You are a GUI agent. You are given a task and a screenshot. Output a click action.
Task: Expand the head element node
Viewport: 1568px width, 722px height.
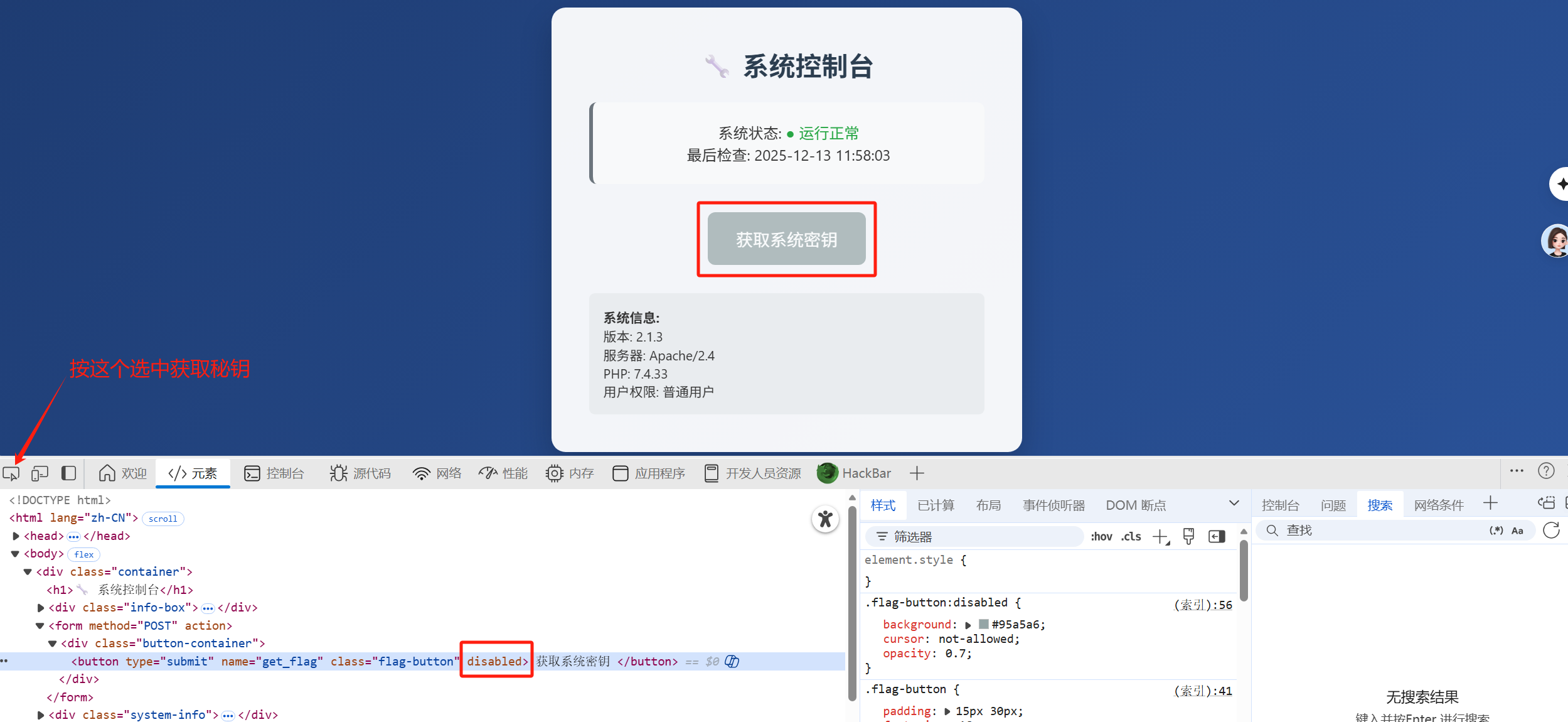click(x=16, y=536)
